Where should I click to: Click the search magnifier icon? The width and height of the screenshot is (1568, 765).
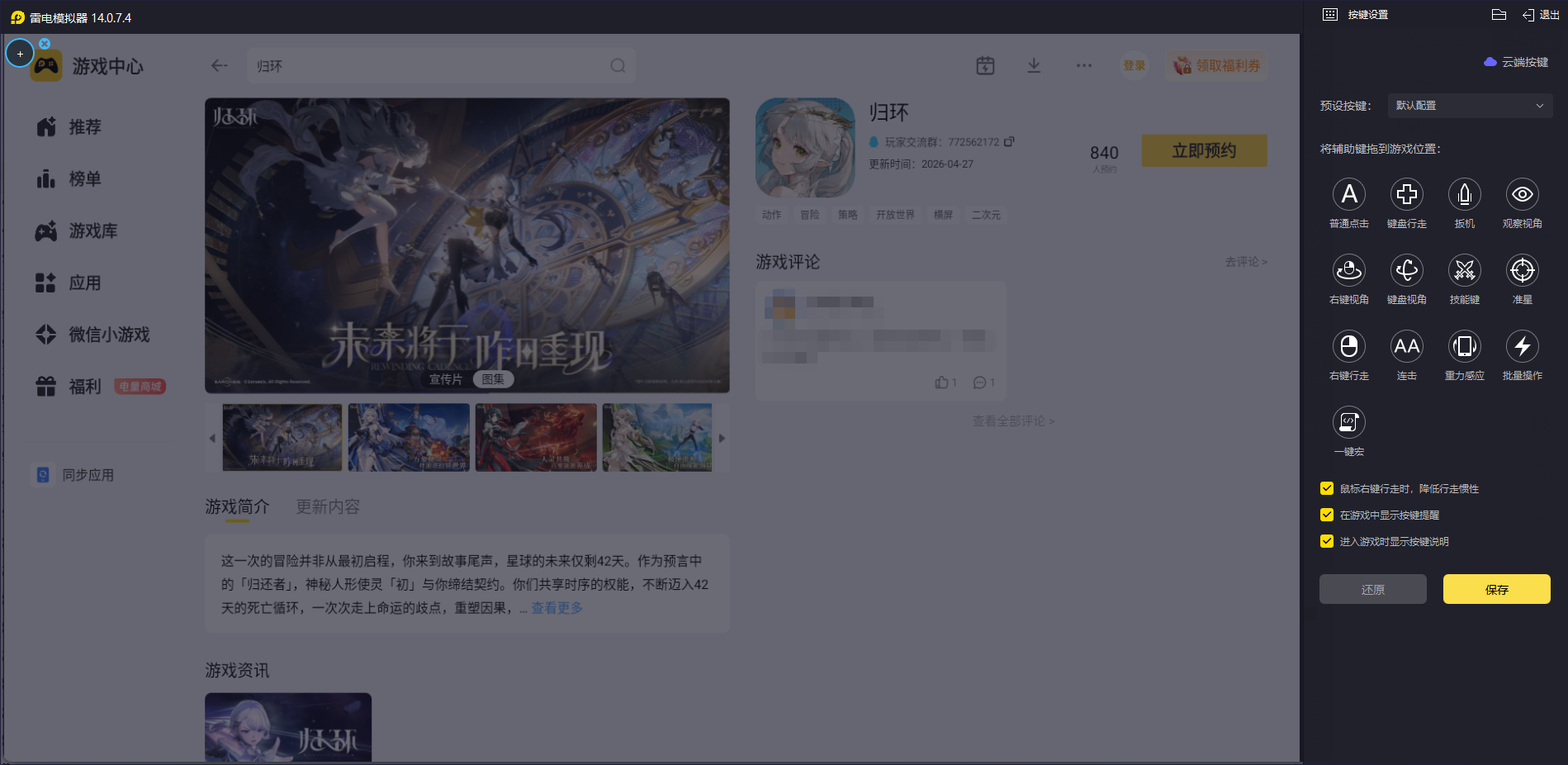click(x=618, y=66)
